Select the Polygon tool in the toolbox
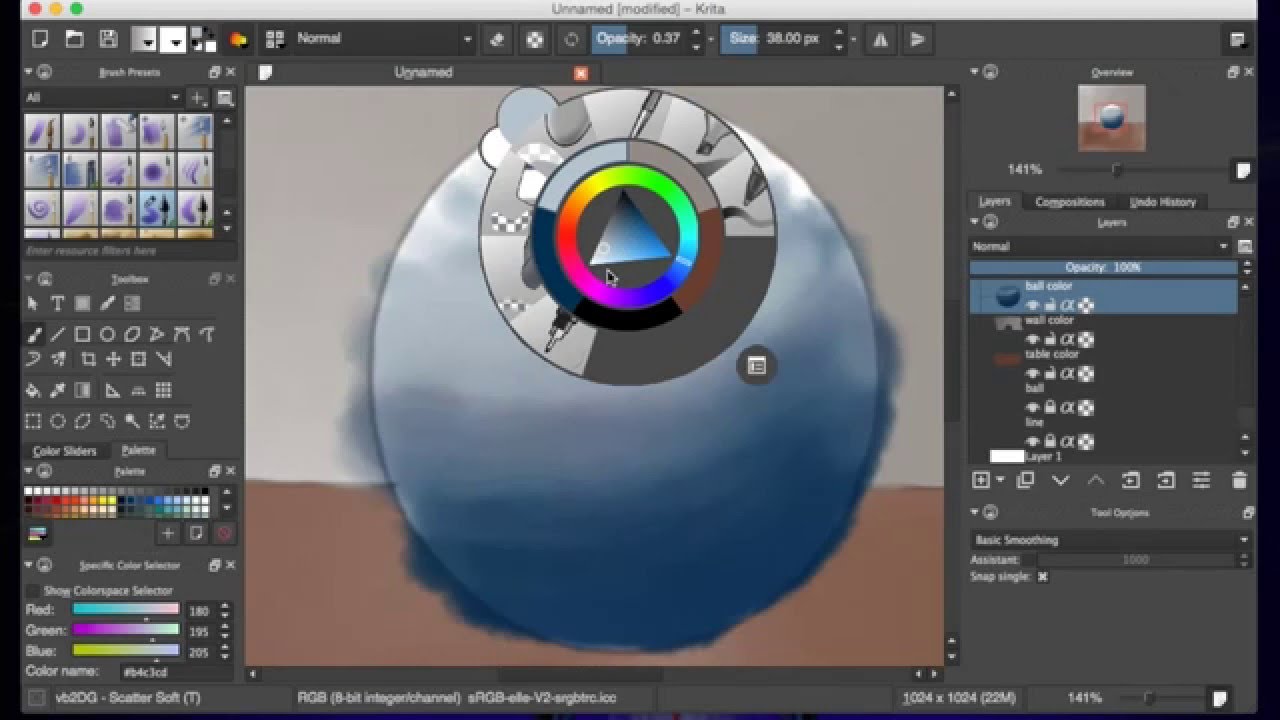Screen dimensions: 1280x720 [133, 334]
